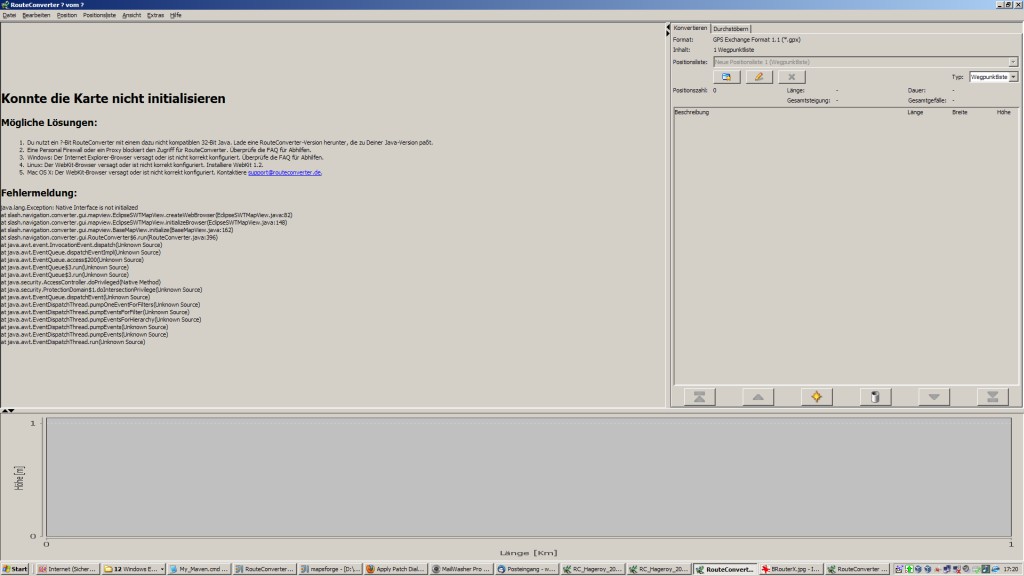Image resolution: width=1024 pixels, height=576 pixels.
Task: Click the rename position list pencil icon
Action: 759,76
